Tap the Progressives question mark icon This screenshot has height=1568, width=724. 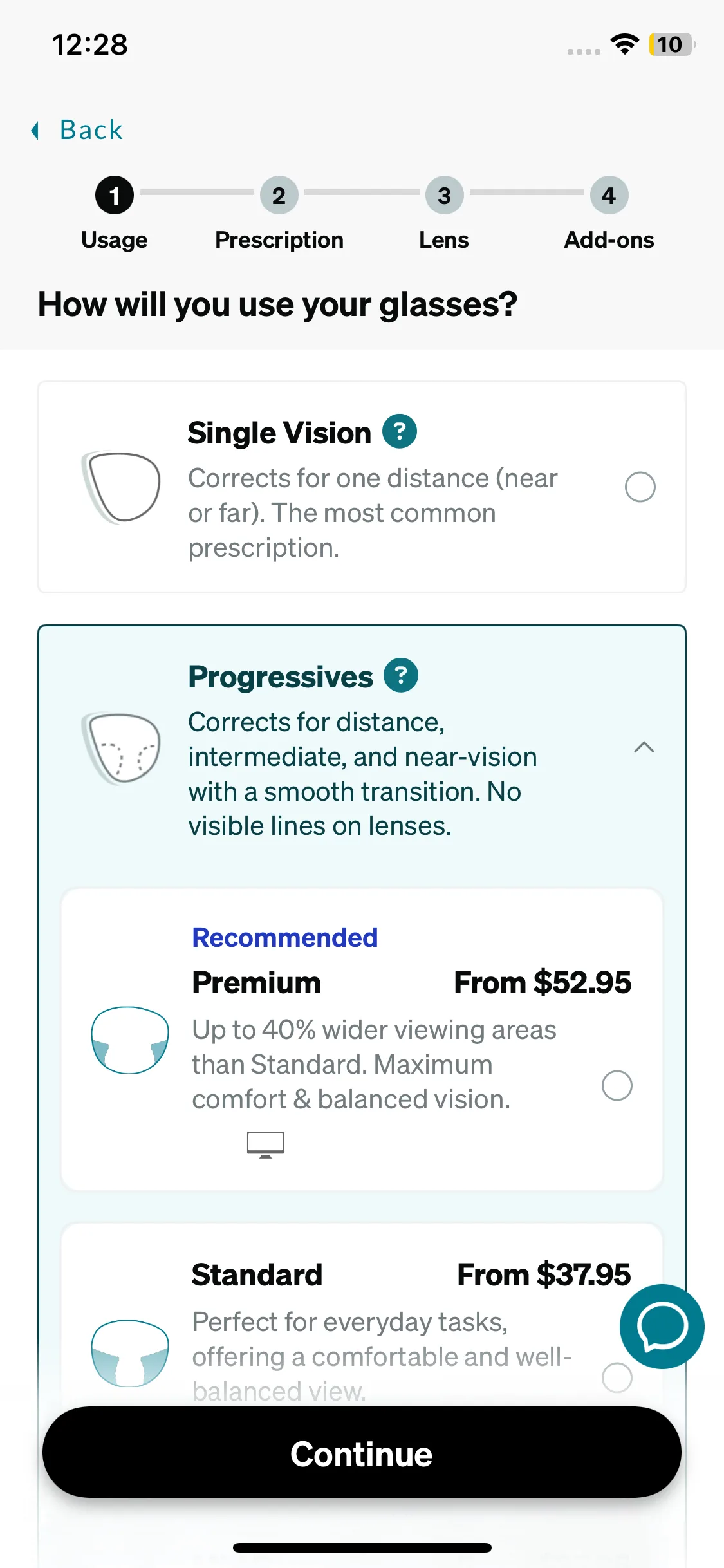pyautogui.click(x=401, y=675)
